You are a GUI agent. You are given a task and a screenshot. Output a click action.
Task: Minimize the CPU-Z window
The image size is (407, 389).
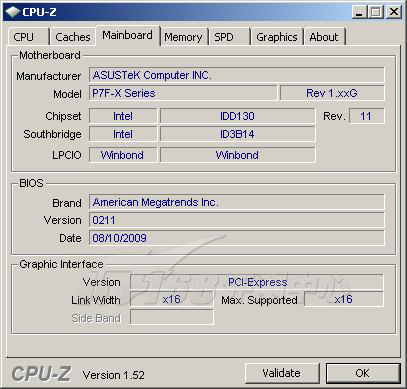(x=359, y=12)
